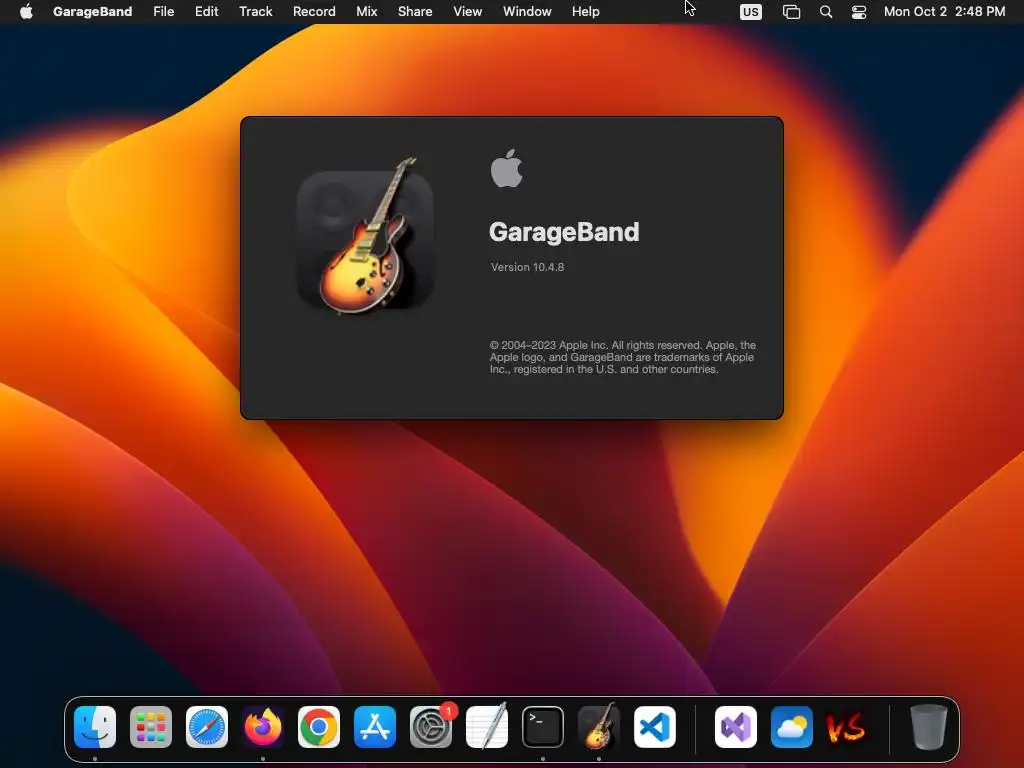Open the Window menu
1024x768 pixels.
pyautogui.click(x=527, y=11)
